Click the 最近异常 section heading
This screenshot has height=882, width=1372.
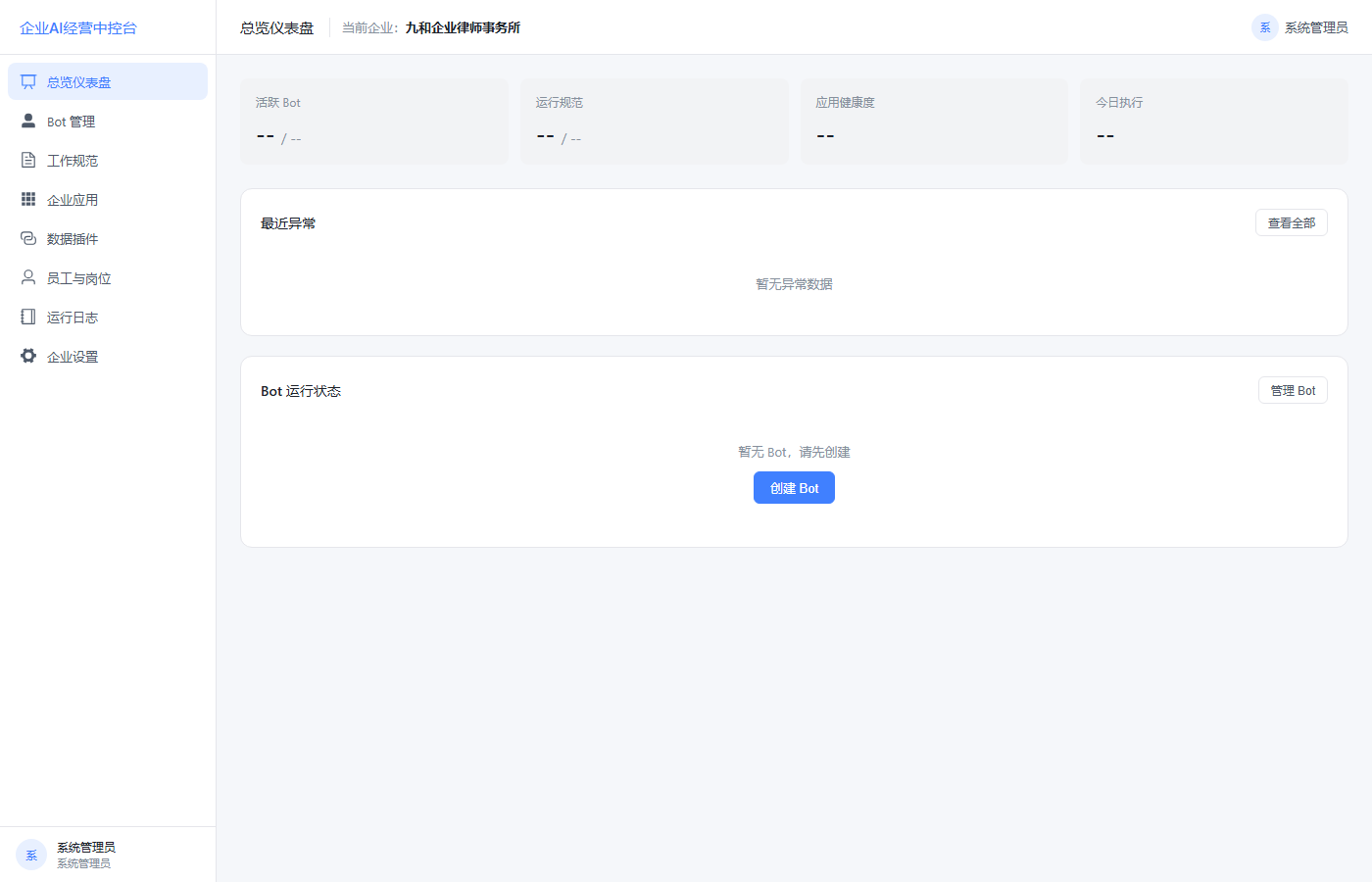[288, 223]
